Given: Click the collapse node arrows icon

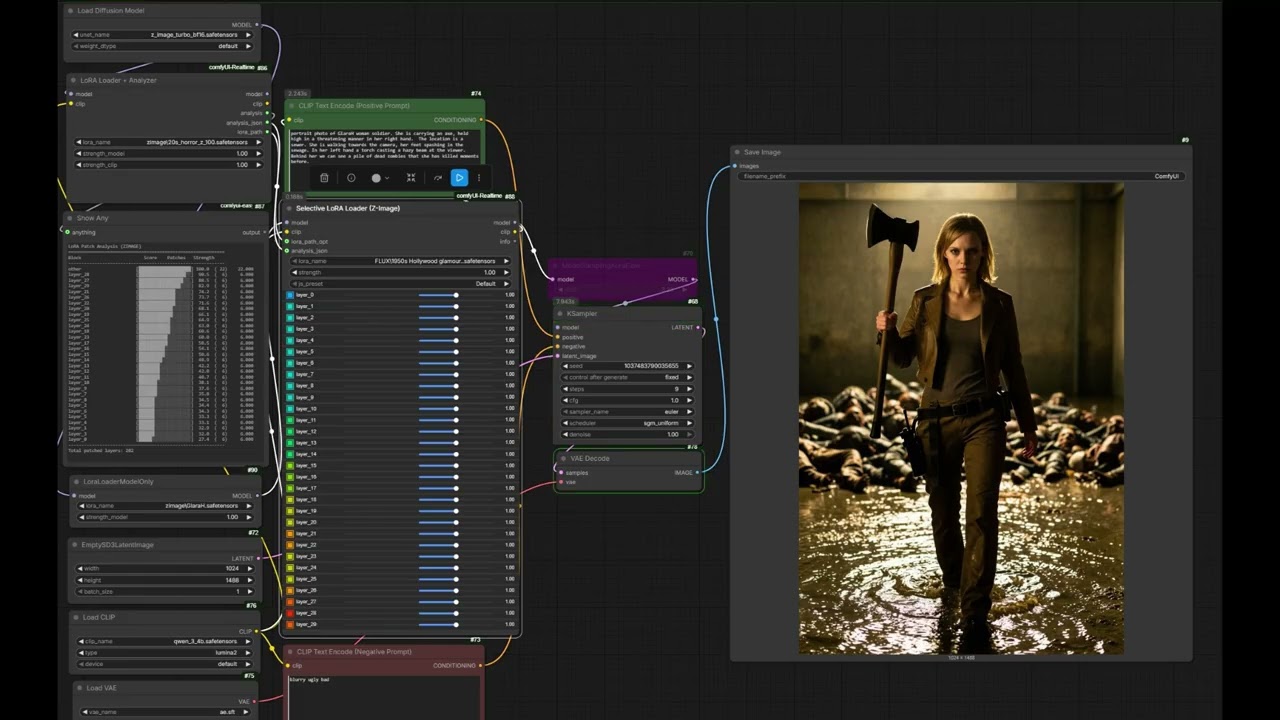Looking at the screenshot, I should [x=411, y=178].
